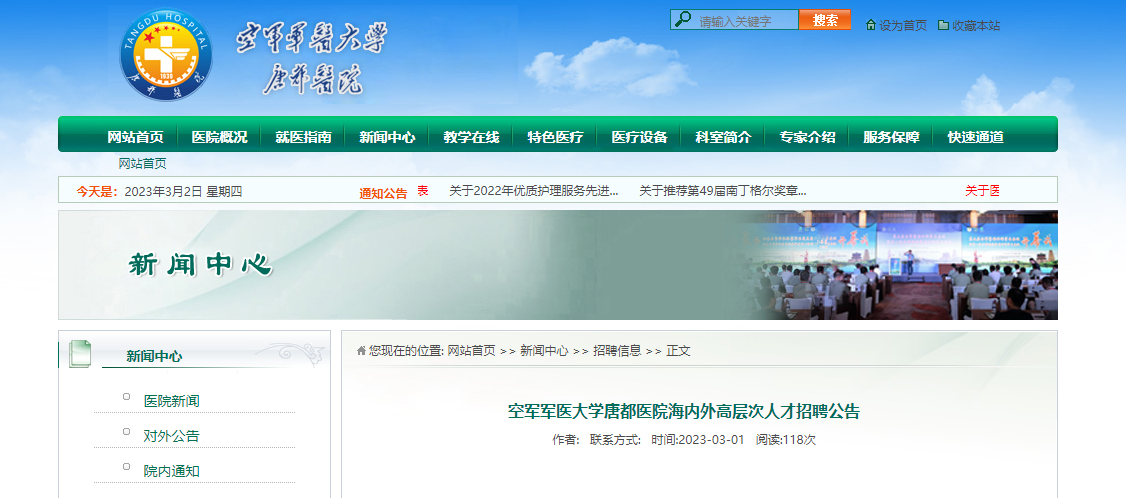Click the 通知公告 label
The image size is (1126, 498).
(x=383, y=193)
